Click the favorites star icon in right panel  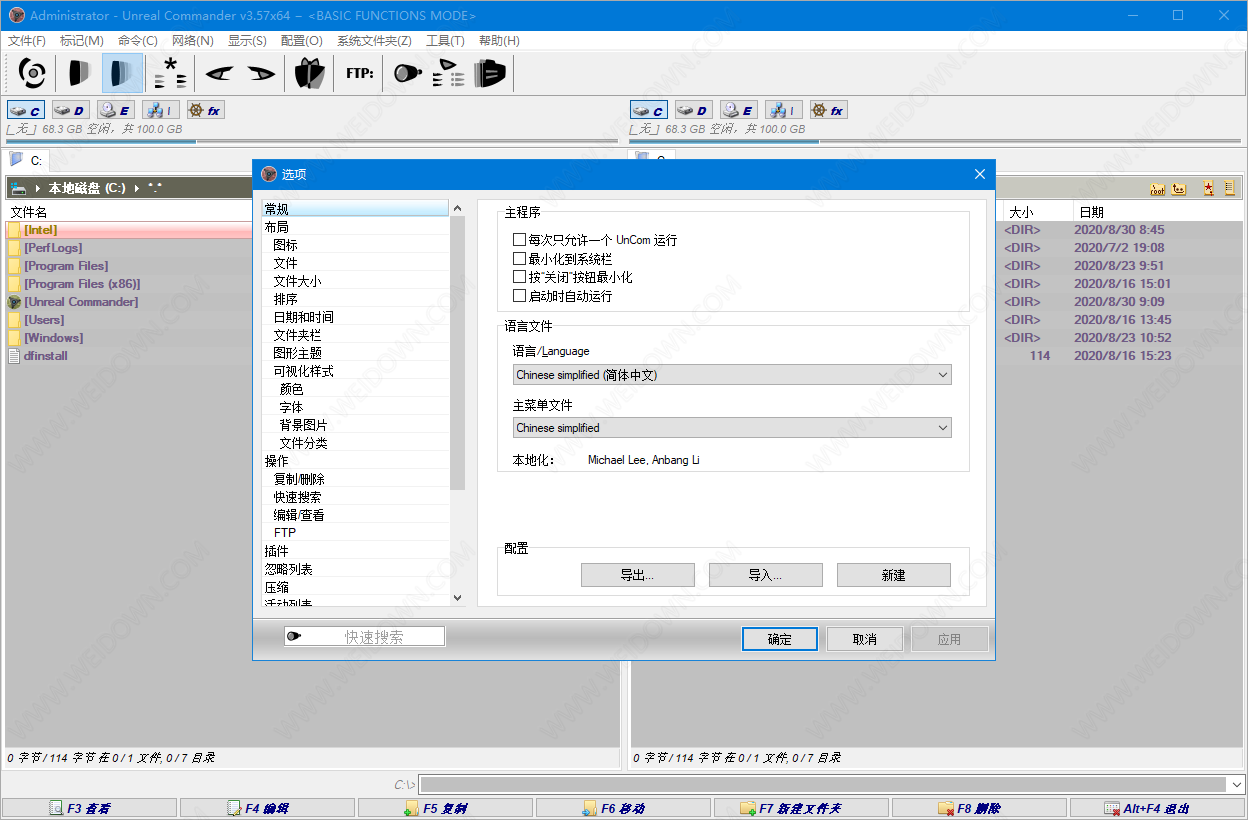coord(1208,188)
